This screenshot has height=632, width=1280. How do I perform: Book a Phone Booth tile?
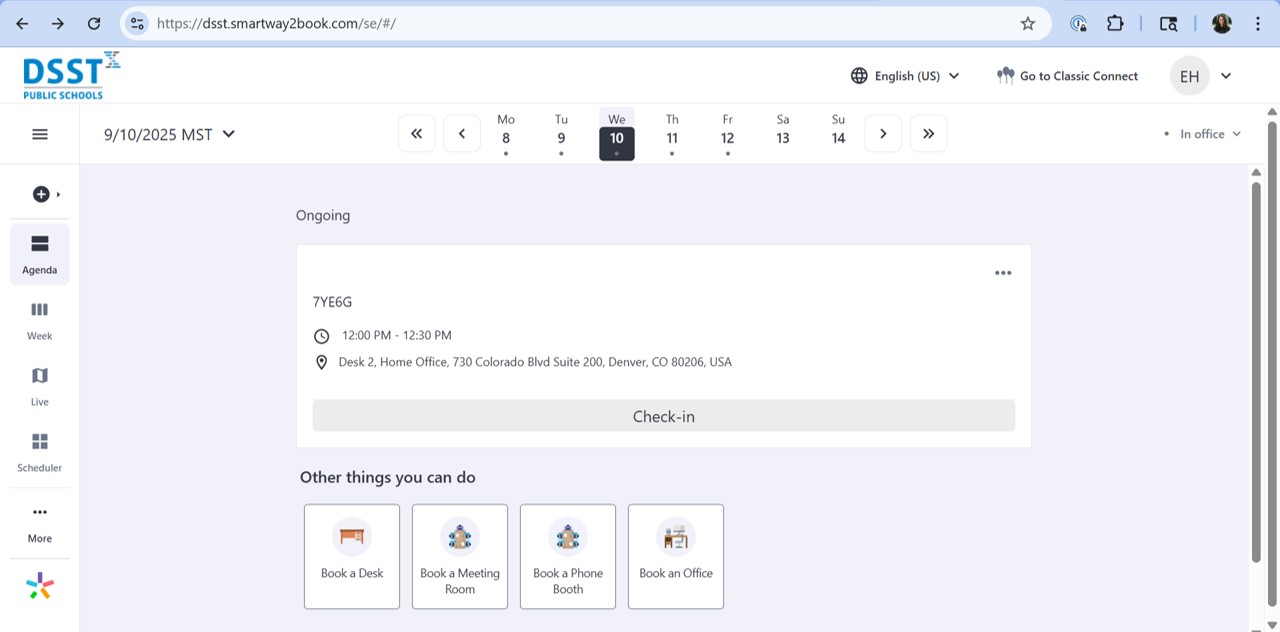pyautogui.click(x=568, y=556)
